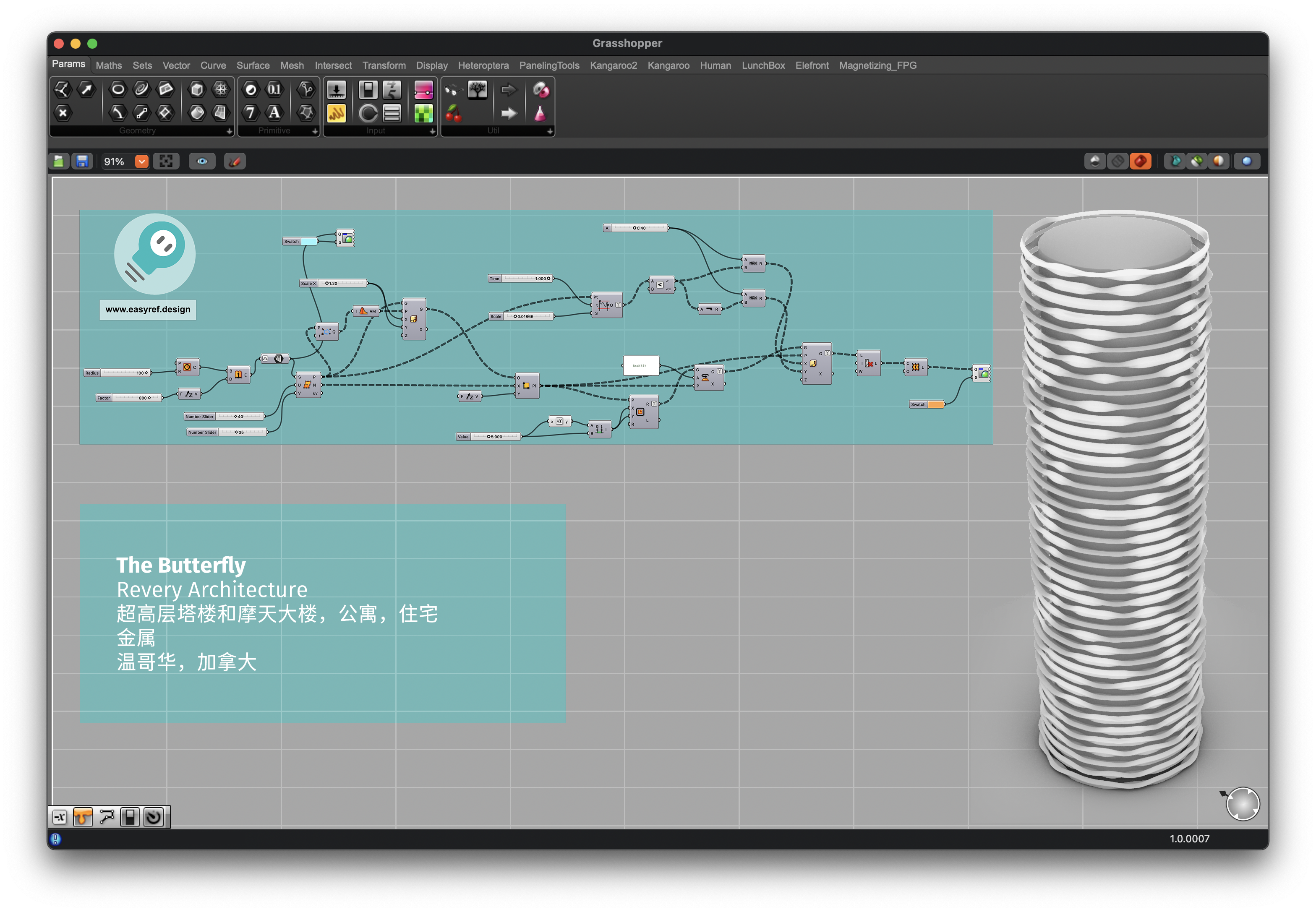The width and height of the screenshot is (1316, 912).
Task: Switch to the Kangaroo2 tab
Action: click(x=613, y=66)
